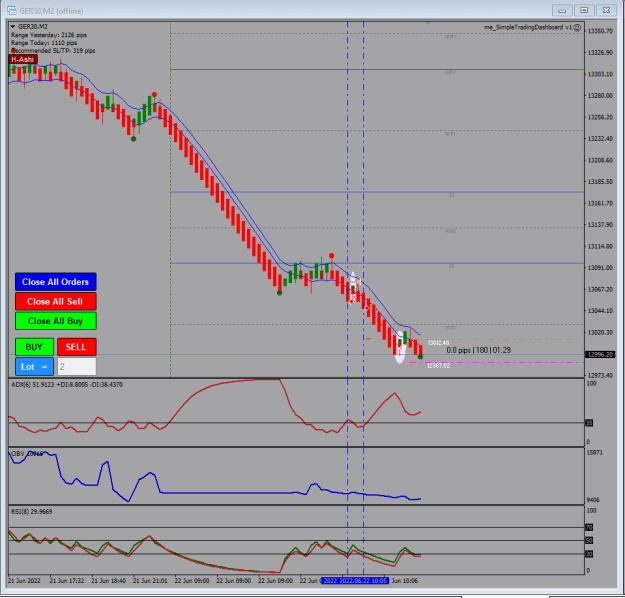Click the Range Yesterday: 2126 pips text
Viewport: 625px width, 598px height.
pos(49,35)
